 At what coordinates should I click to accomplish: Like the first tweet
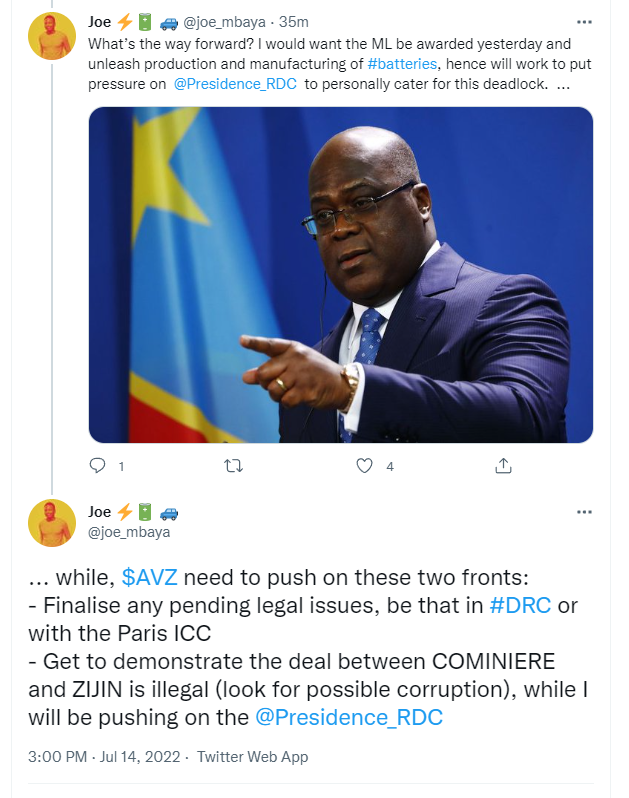(365, 466)
